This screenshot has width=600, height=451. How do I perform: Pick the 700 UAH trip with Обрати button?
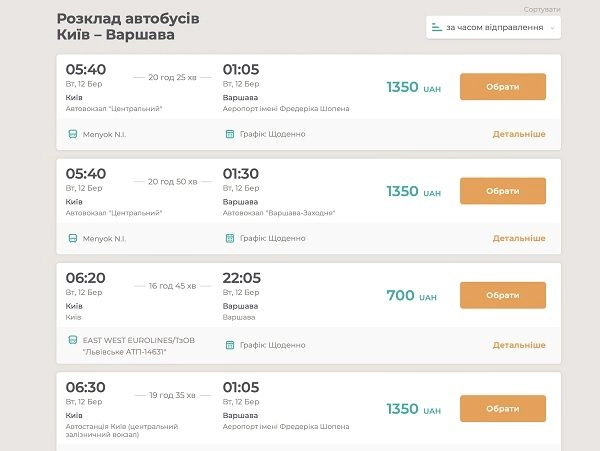[x=503, y=295]
